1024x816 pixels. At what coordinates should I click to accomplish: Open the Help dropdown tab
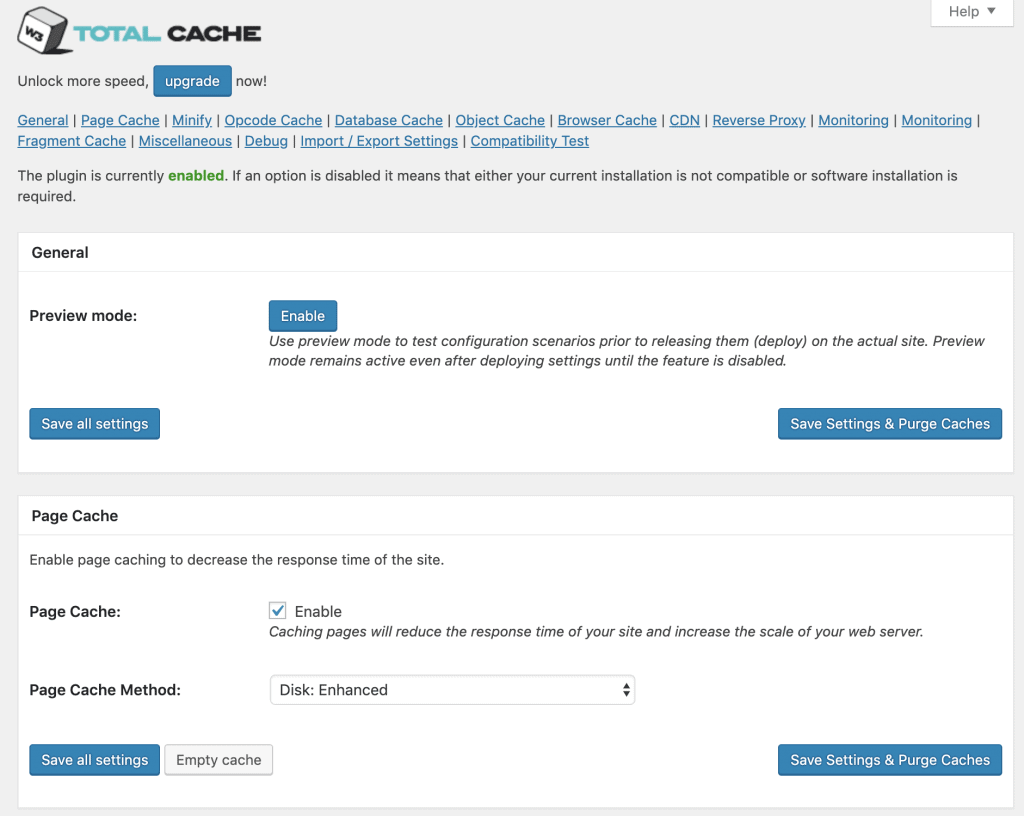coord(972,12)
